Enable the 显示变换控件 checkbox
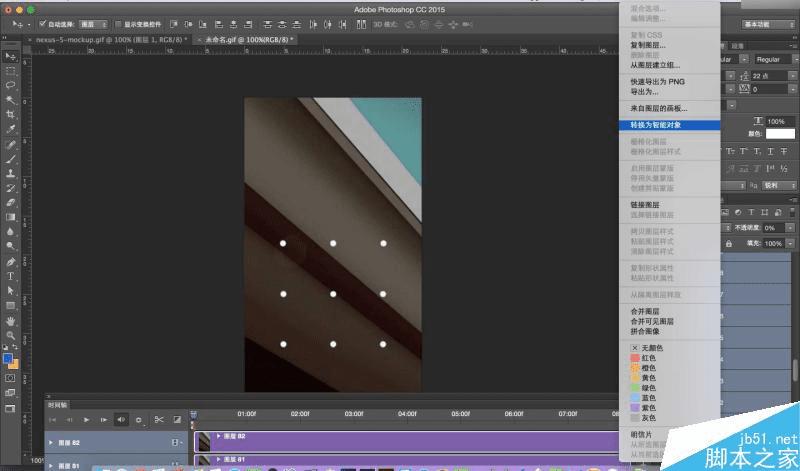800x471 pixels. [x=119, y=23]
